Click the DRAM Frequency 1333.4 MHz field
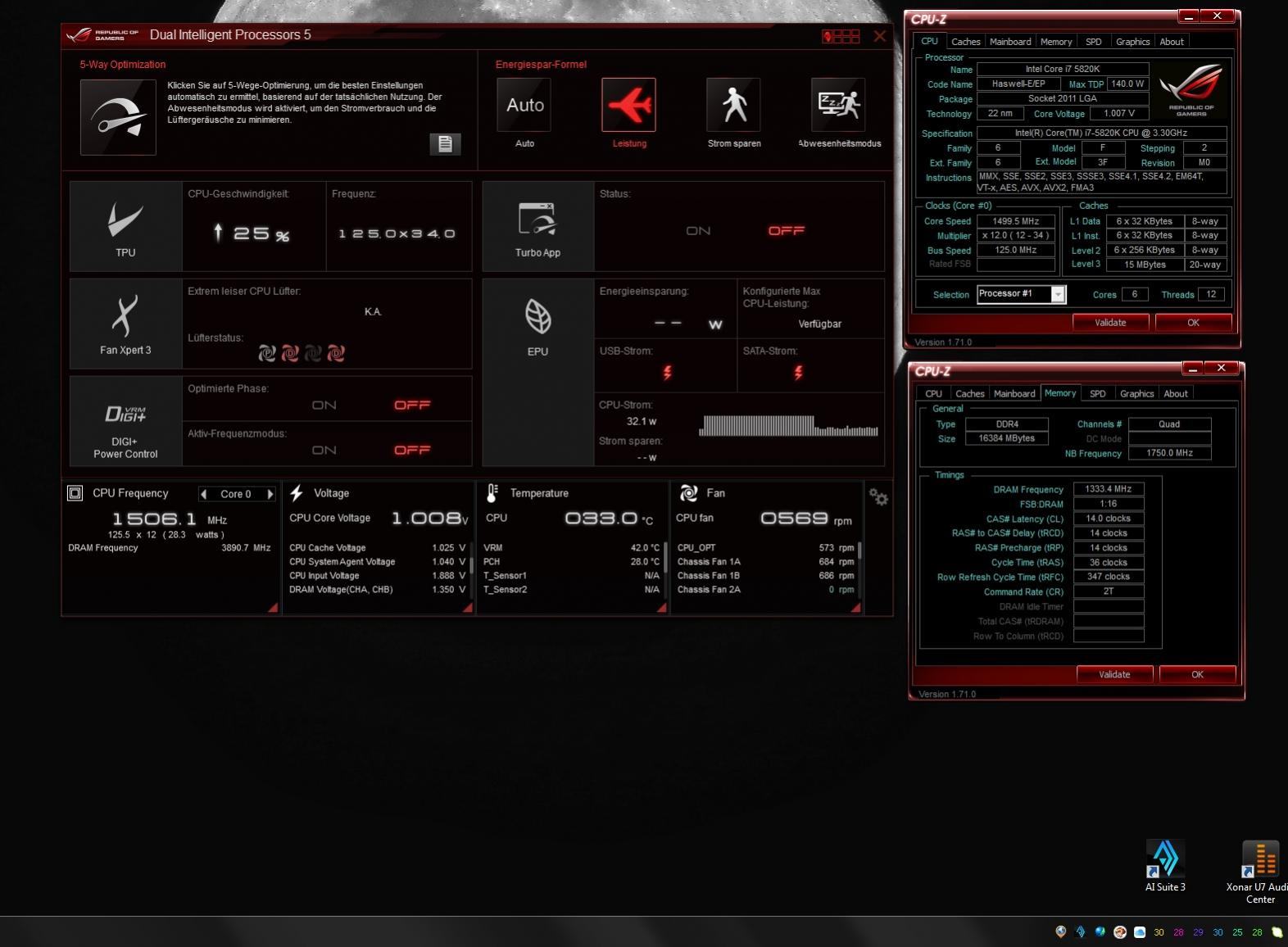The width and height of the screenshot is (1288, 947). tap(1109, 489)
